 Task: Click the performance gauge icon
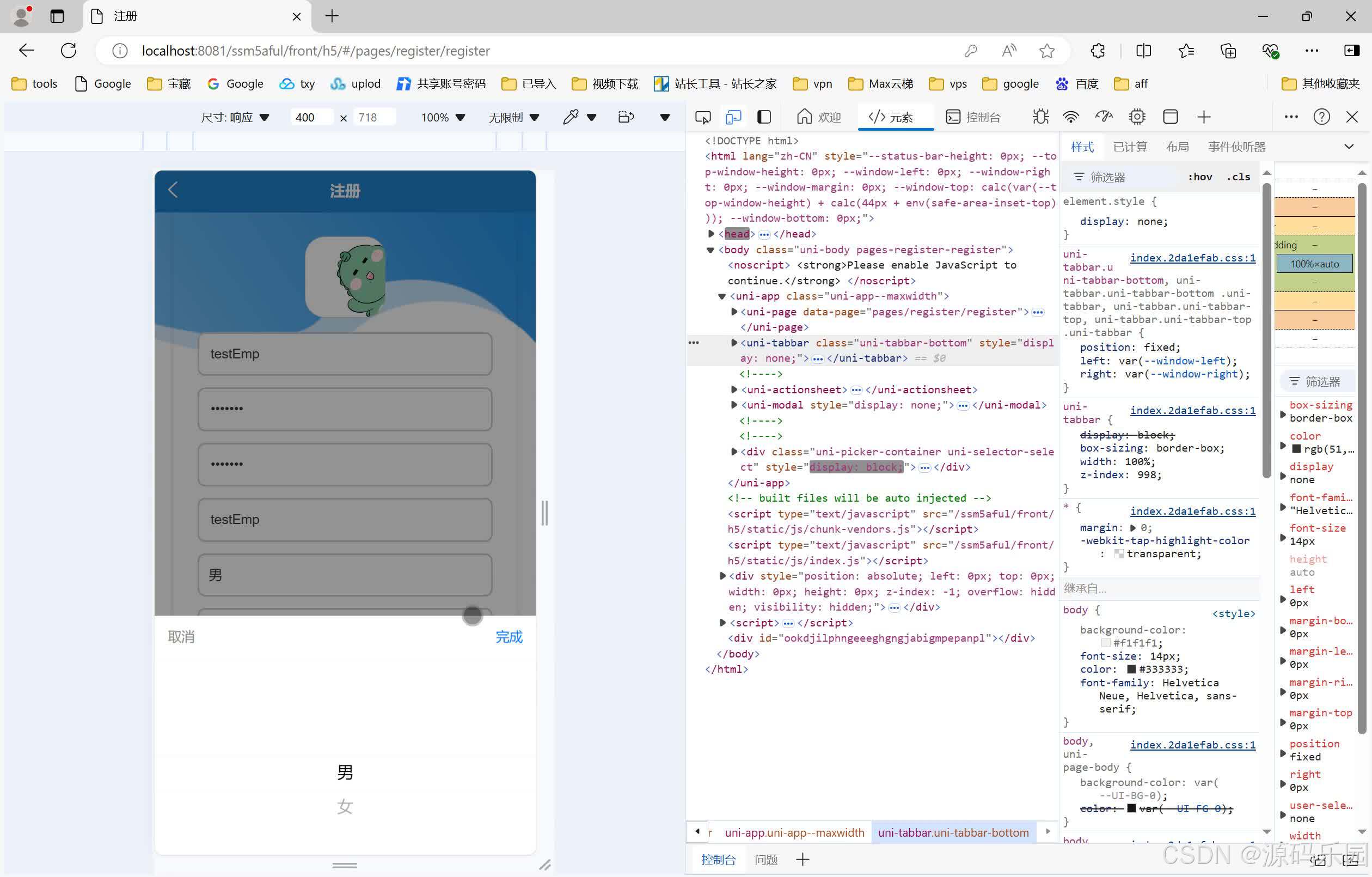click(x=1104, y=117)
